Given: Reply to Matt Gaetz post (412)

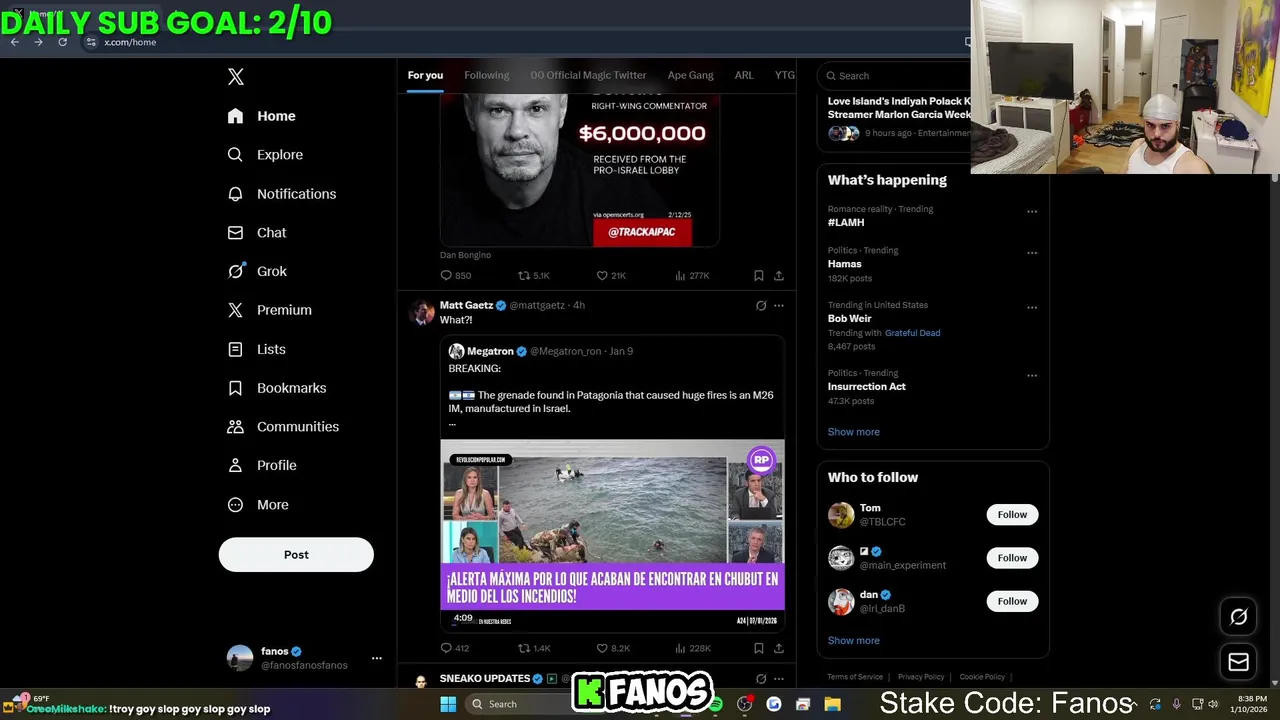Looking at the screenshot, I should point(454,648).
